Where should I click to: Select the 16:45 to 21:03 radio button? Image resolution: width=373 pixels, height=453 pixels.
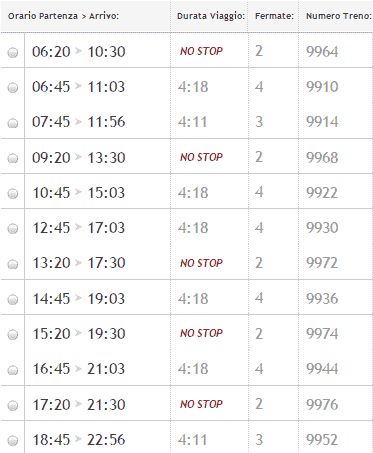coord(13,370)
